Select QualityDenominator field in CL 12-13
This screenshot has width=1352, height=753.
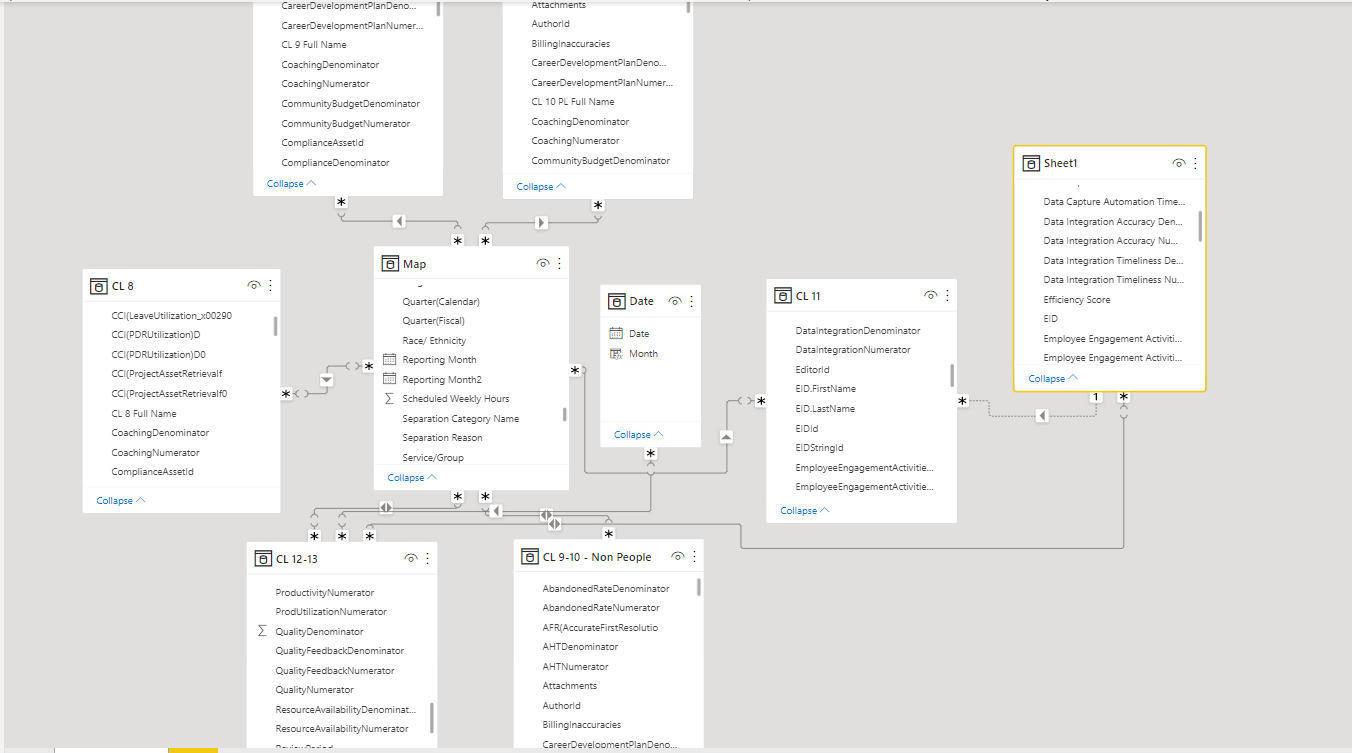pos(319,632)
